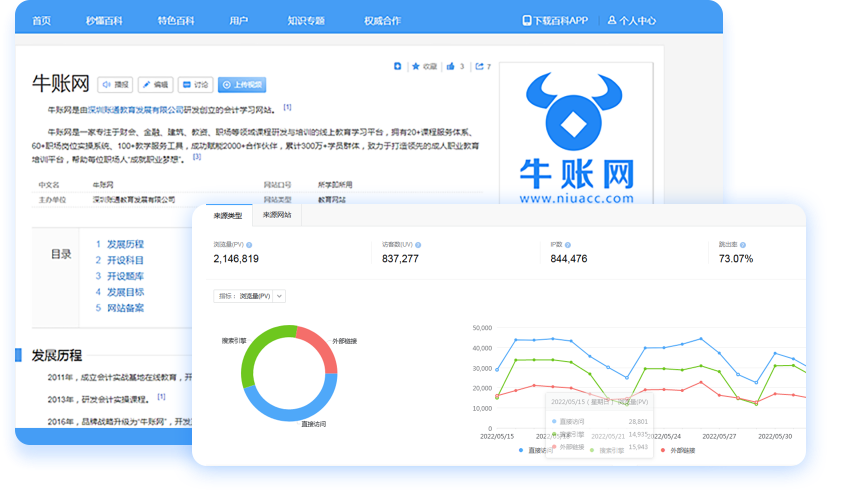Screen dimensions: 852x496
Task: Click the 目录 label
Action: (x=61, y=254)
